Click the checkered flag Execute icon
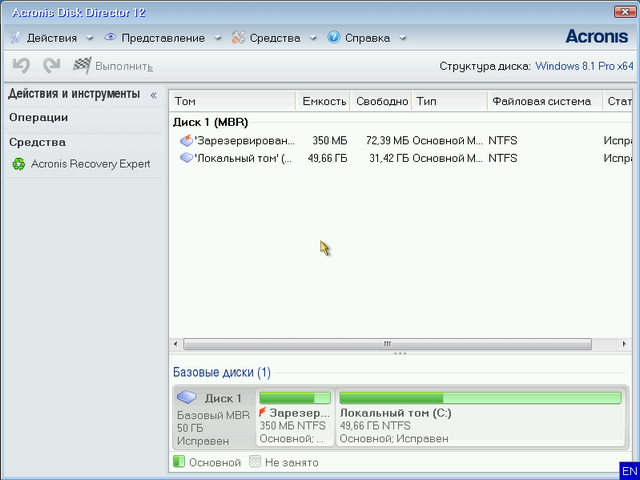 pos(82,65)
